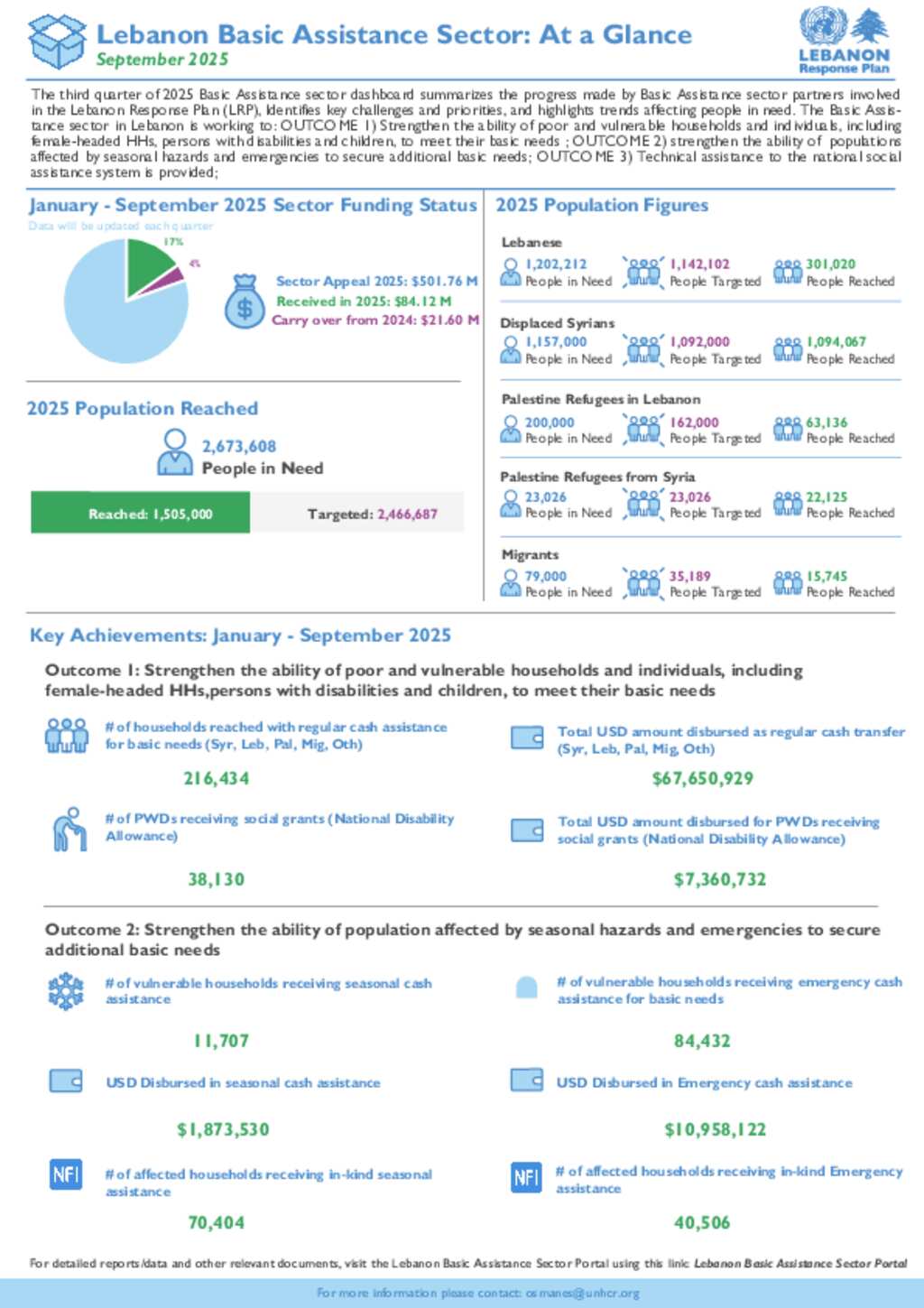The width and height of the screenshot is (924, 1308).
Task: Click the snowflake seasonal cash icon
Action: tap(66, 991)
